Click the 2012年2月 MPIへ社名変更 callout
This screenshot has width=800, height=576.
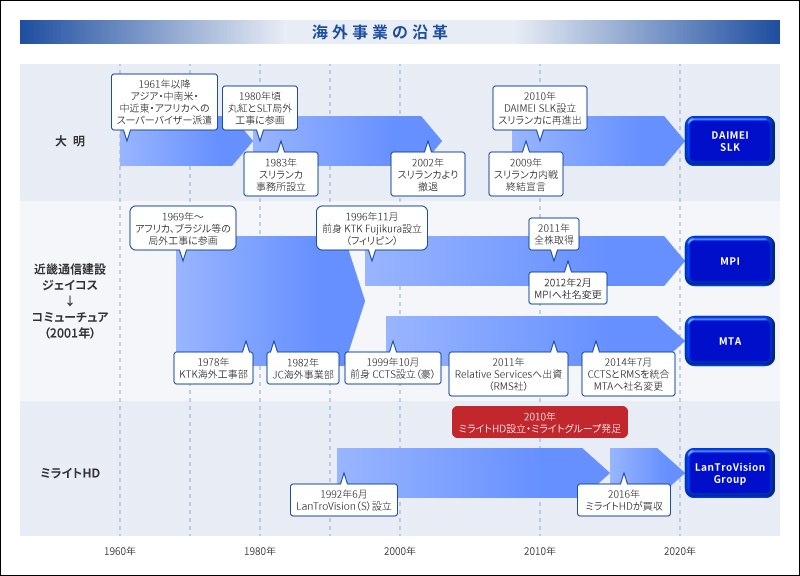tap(568, 288)
